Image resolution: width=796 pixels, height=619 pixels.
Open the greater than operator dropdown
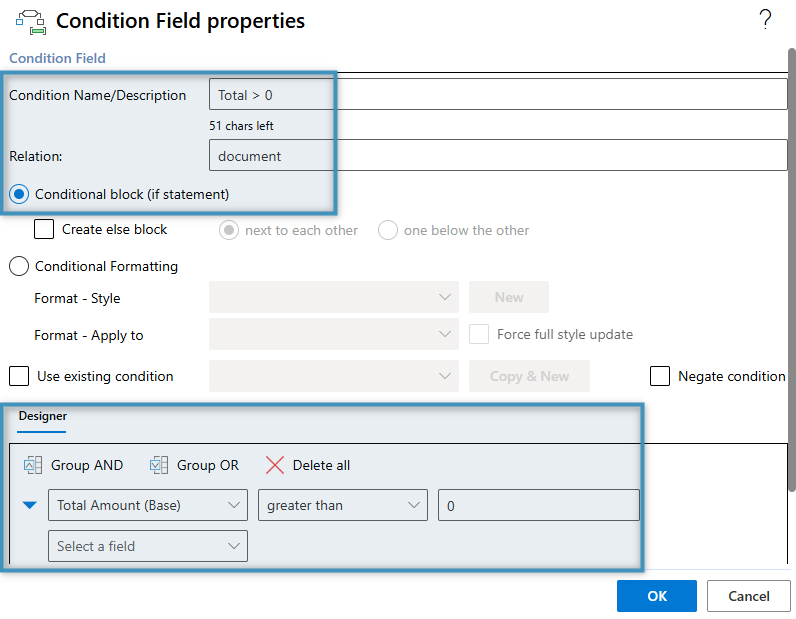343,505
